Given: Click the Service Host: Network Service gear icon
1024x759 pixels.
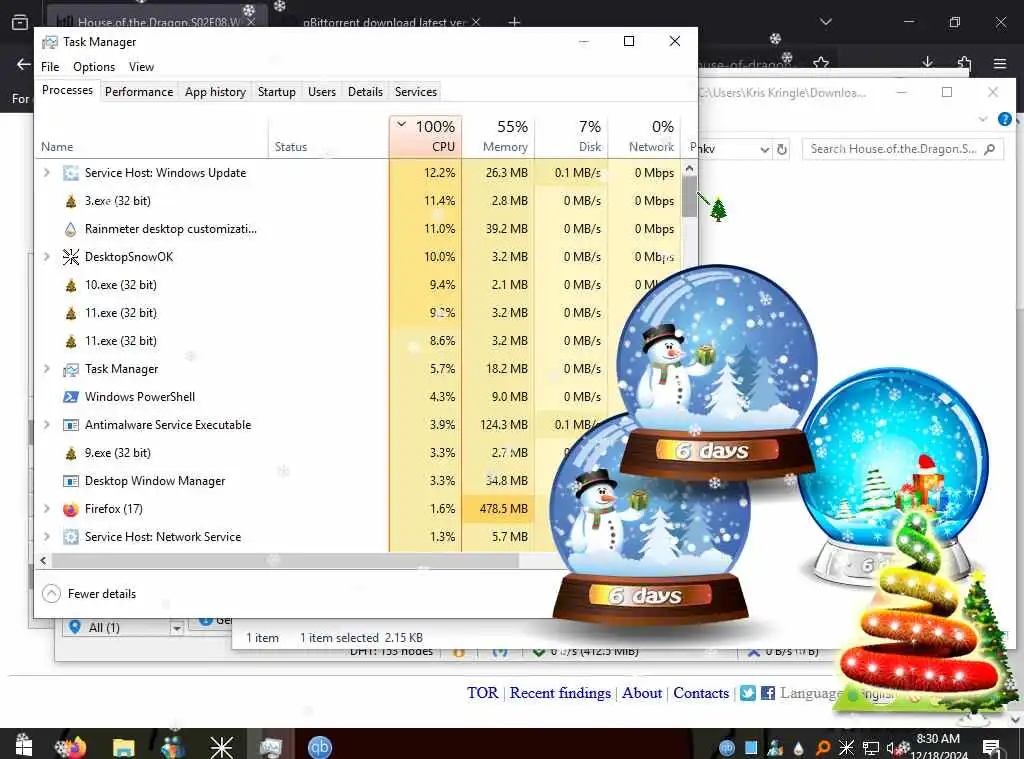Looking at the screenshot, I should pyautogui.click(x=71, y=537).
